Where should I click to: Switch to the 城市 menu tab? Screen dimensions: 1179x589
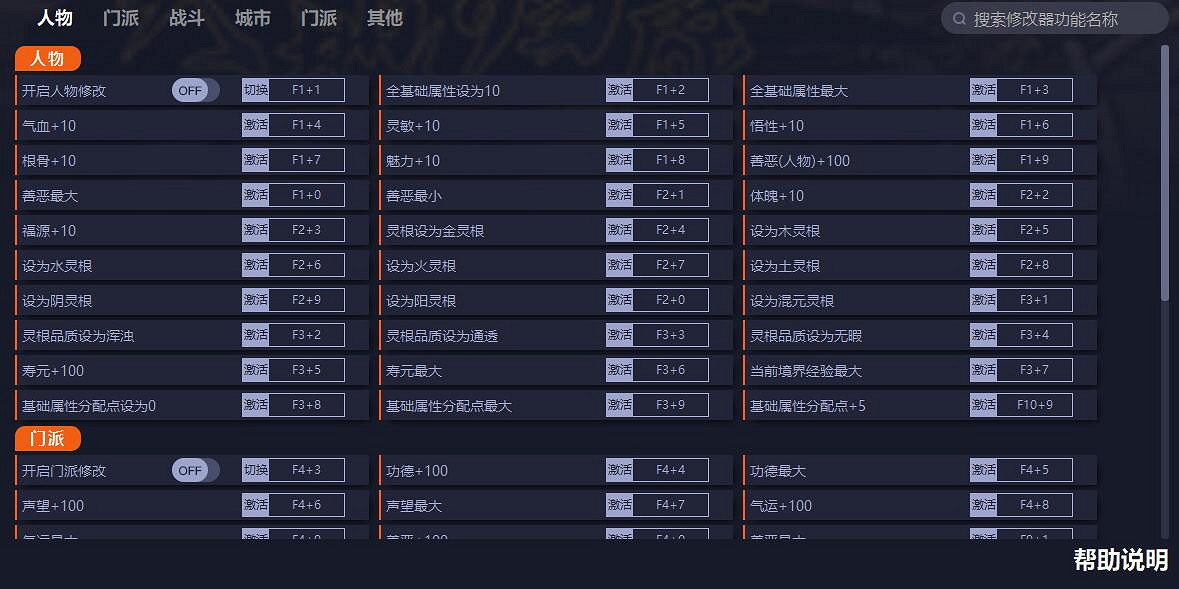tap(251, 17)
